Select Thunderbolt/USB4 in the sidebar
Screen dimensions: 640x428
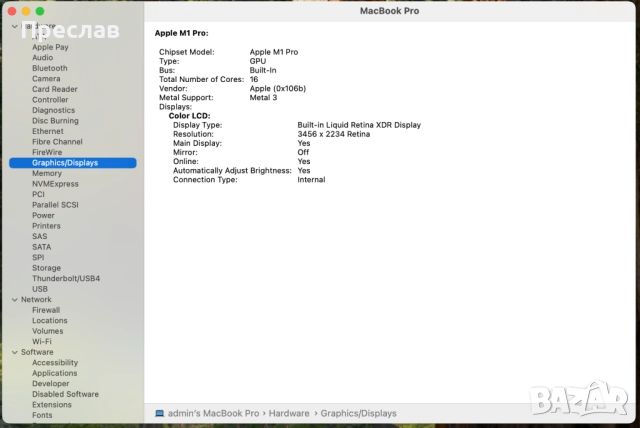coord(66,279)
